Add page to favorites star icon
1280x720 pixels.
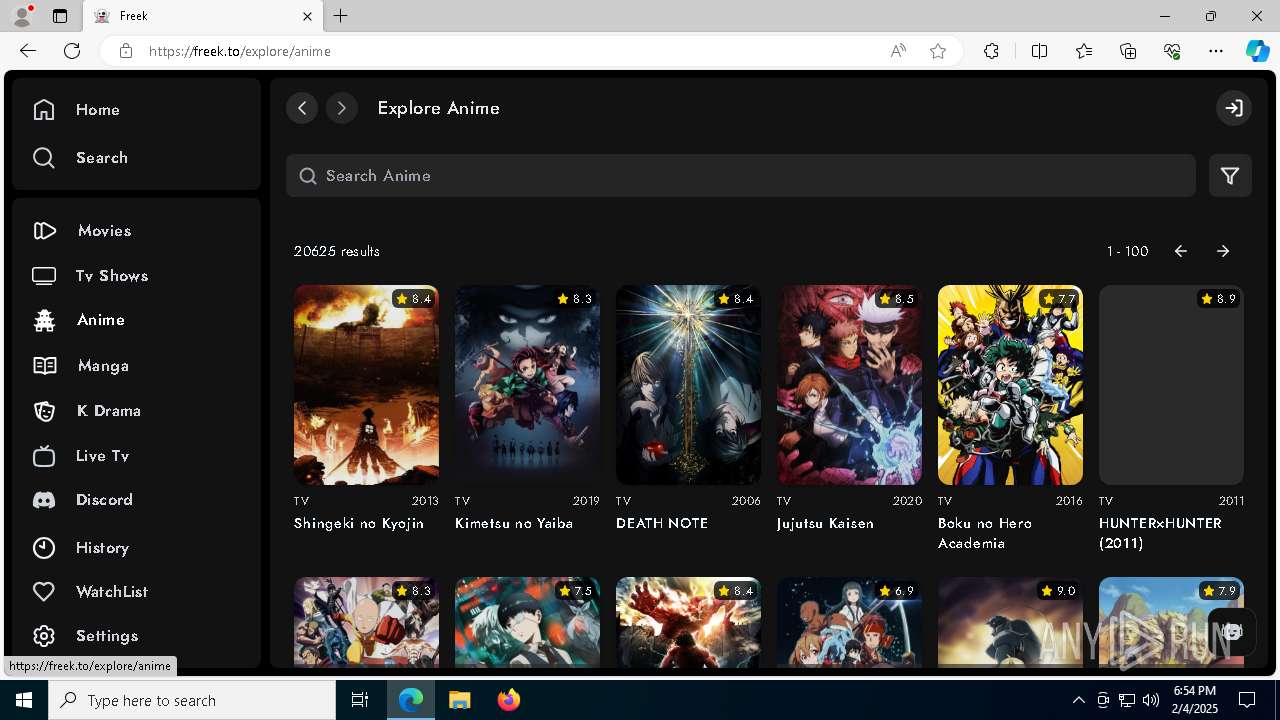pos(938,51)
